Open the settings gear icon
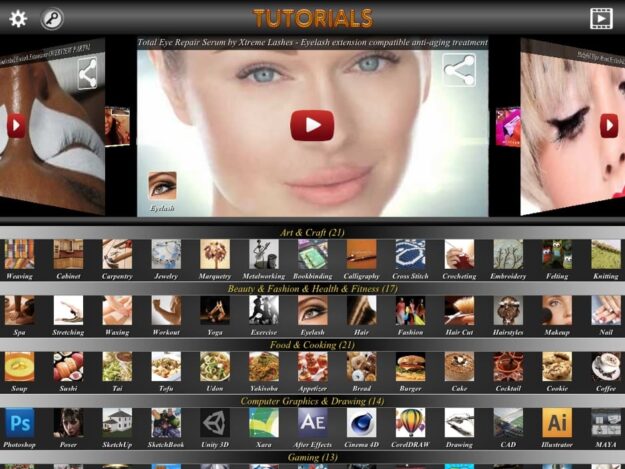625x469 pixels. [x=18, y=18]
